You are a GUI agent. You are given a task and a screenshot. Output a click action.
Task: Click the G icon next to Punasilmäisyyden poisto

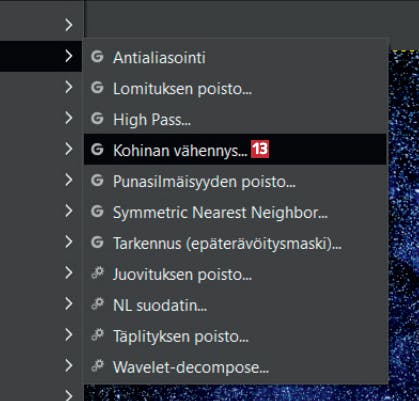pos(97,181)
